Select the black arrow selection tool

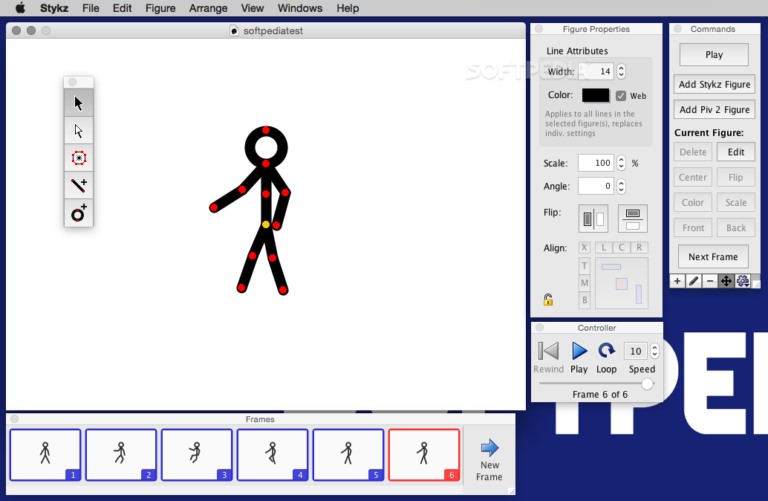[79, 103]
